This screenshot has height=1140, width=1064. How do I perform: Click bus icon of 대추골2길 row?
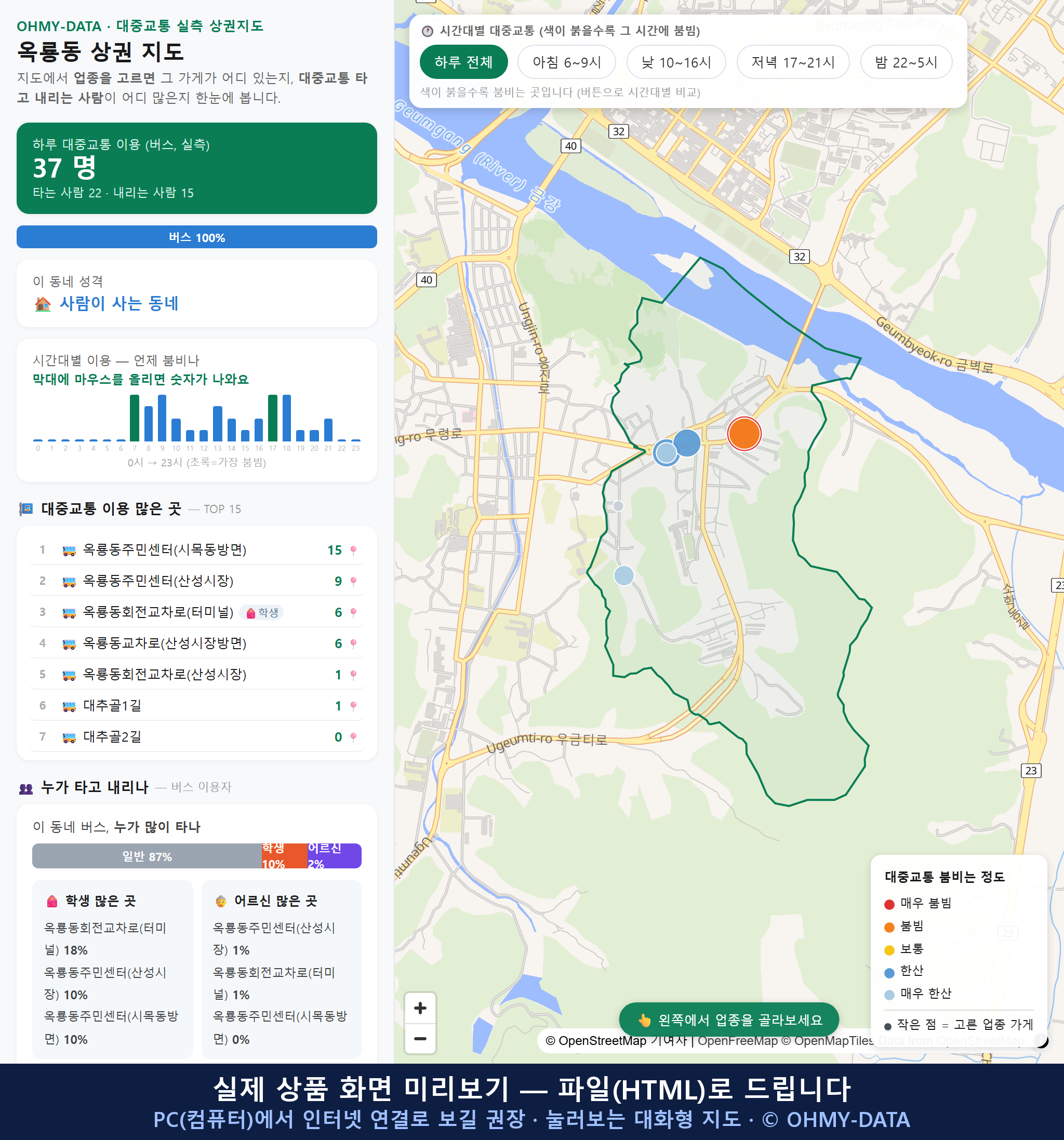(x=69, y=737)
